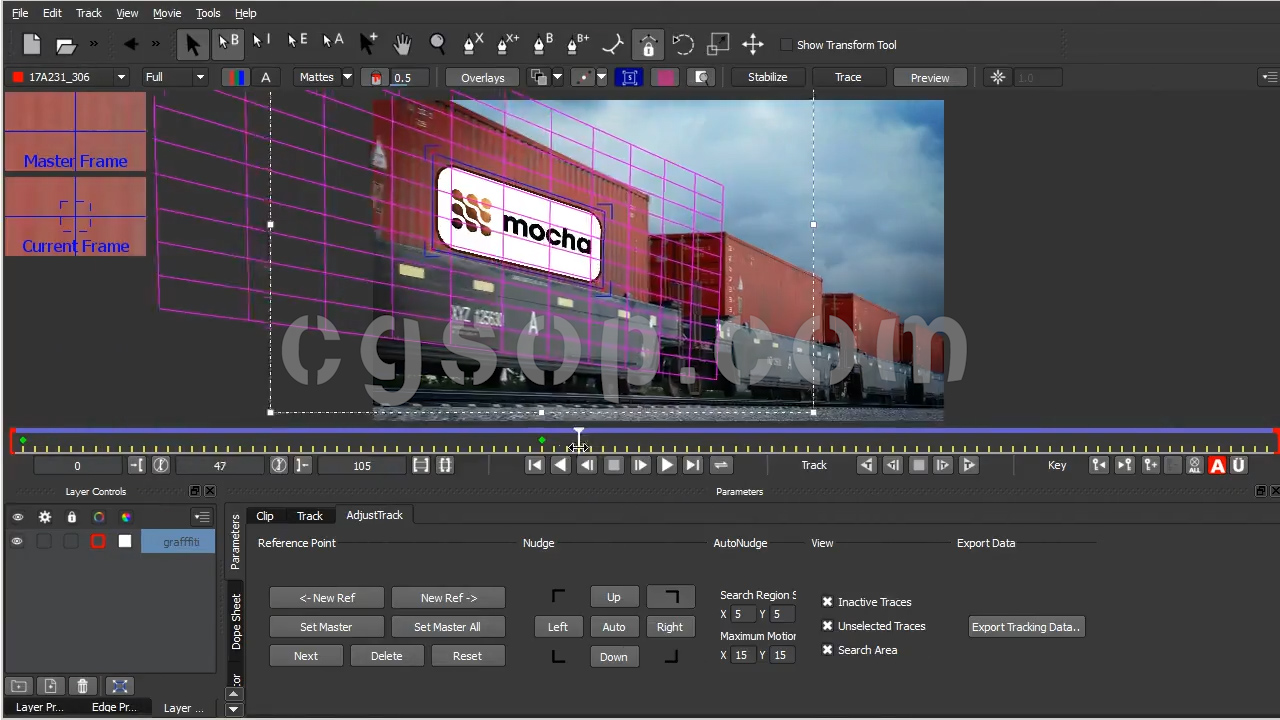Screen dimensions: 1280x720
Task: Open the Movie menu
Action: (167, 13)
